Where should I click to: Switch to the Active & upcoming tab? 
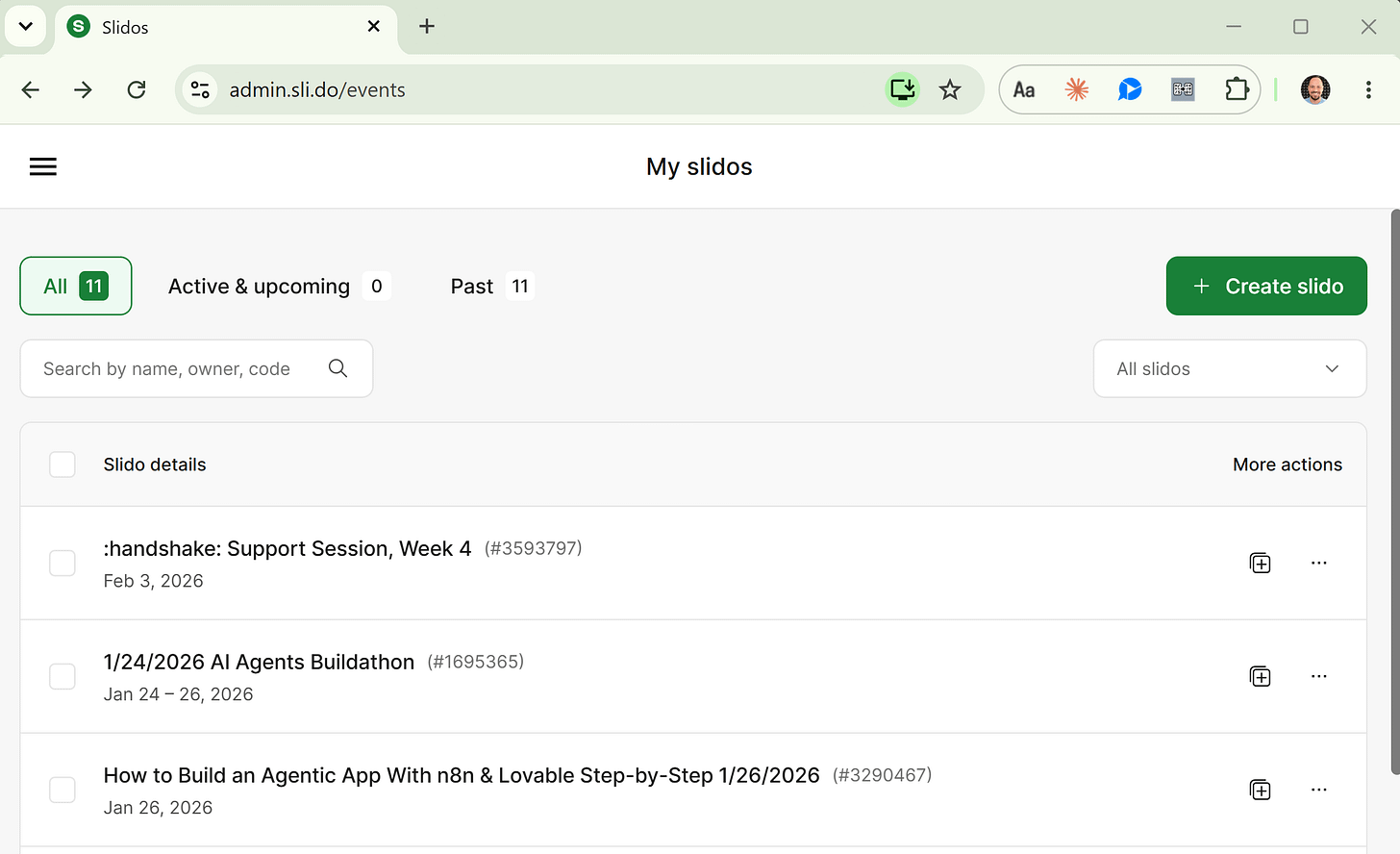[x=279, y=286]
